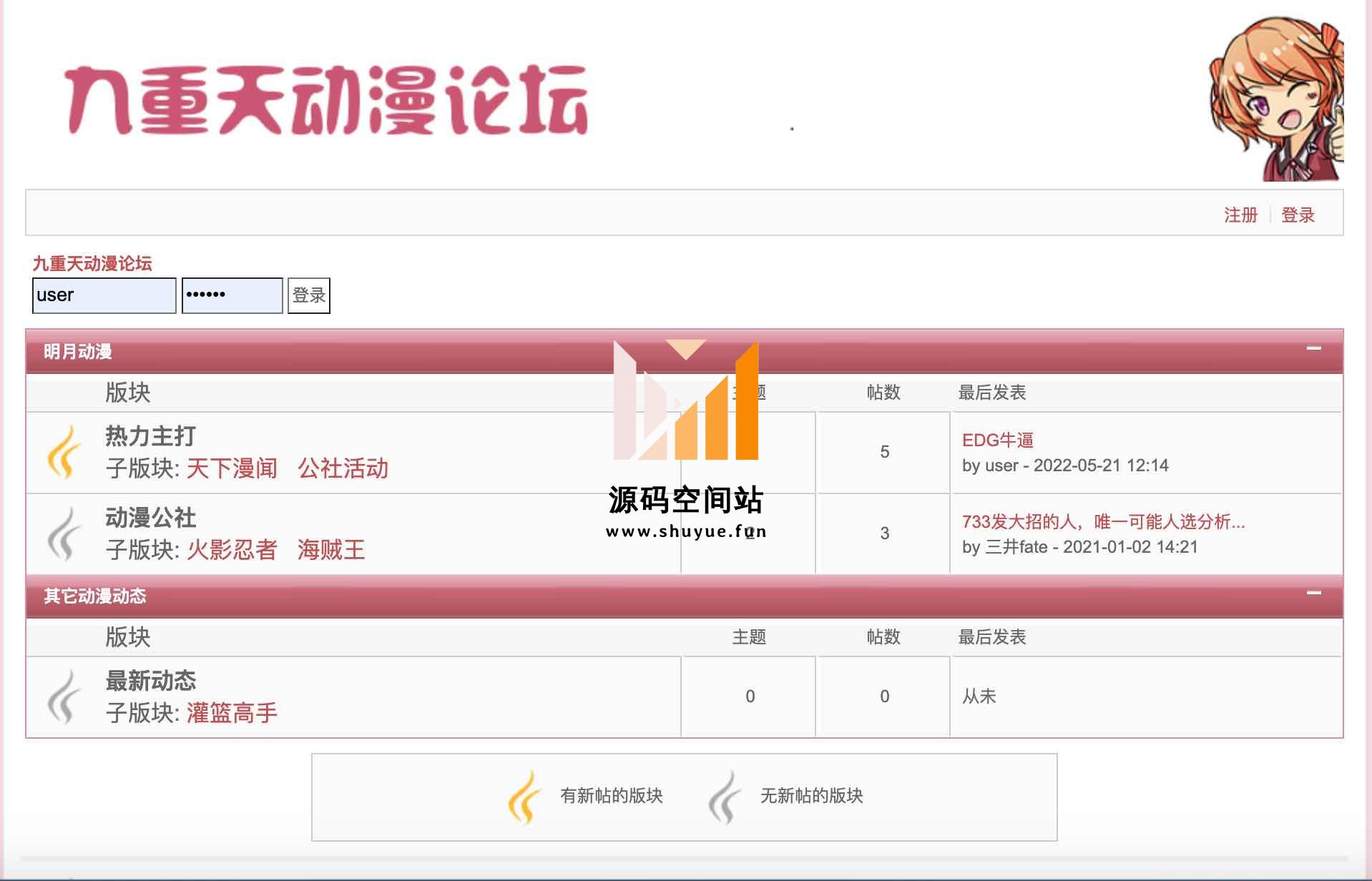
Task: Click the flame icon beside 热力主打
Action: point(64,452)
